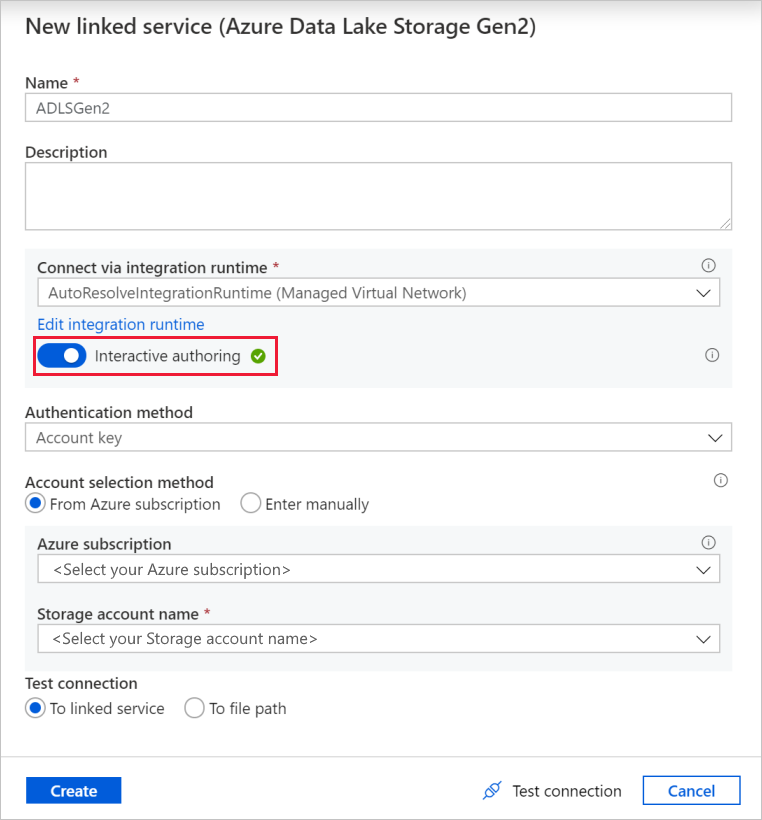Show info for Account selection method
Screen dimensions: 762x820
pyautogui.click(x=720, y=480)
